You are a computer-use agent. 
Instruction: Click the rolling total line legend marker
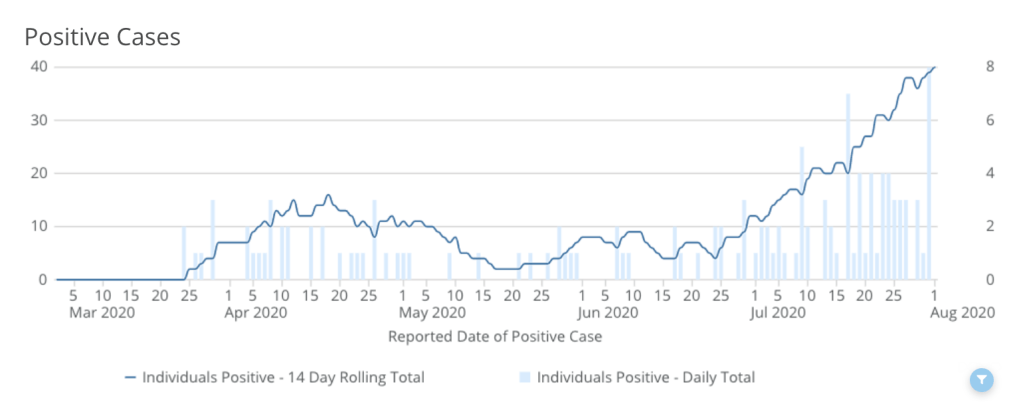(x=130, y=378)
